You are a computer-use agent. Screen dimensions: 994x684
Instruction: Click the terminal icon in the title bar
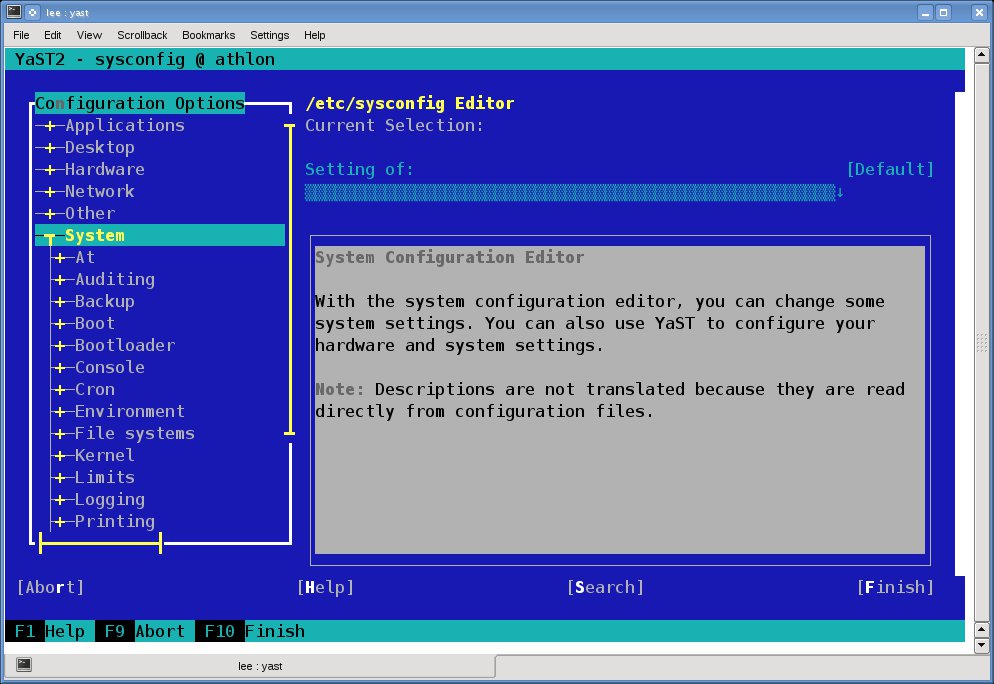(x=12, y=11)
